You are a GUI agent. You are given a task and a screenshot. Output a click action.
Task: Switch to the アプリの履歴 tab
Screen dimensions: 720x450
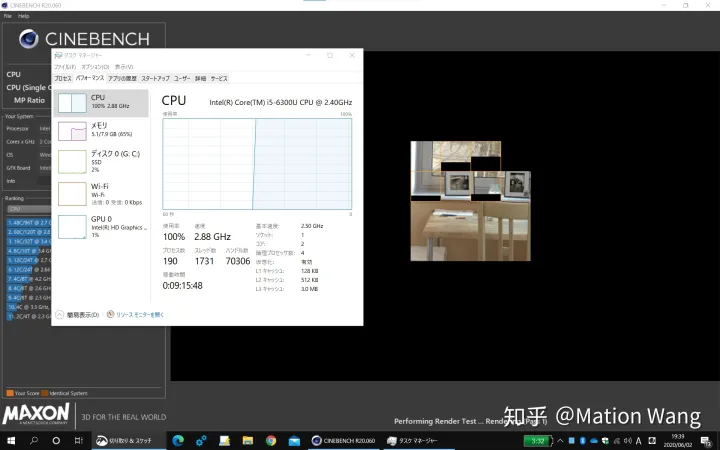pos(122,79)
